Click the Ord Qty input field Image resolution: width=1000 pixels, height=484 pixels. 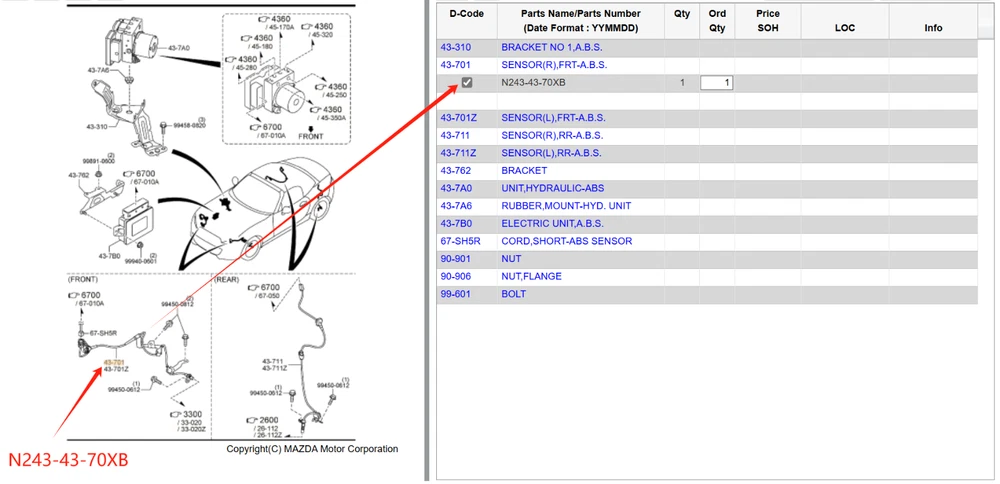(716, 83)
